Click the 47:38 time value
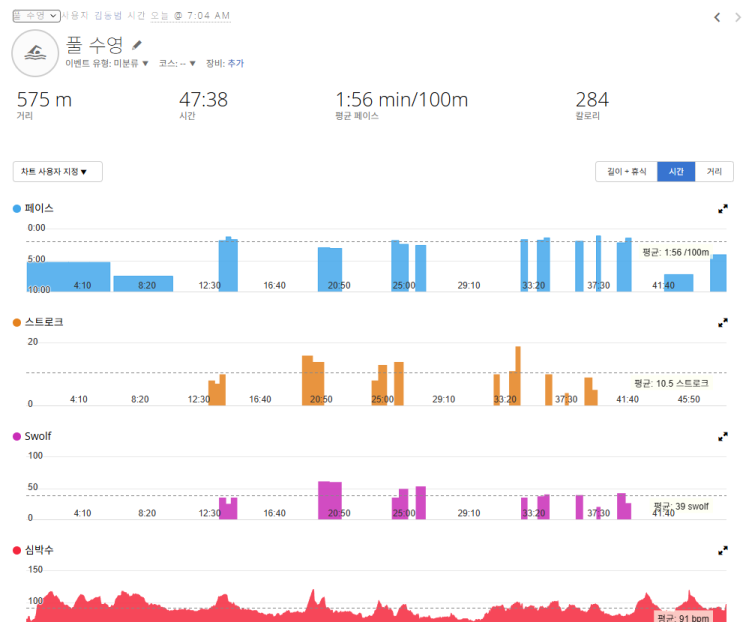Viewport: 743px width, 622px height. click(203, 100)
